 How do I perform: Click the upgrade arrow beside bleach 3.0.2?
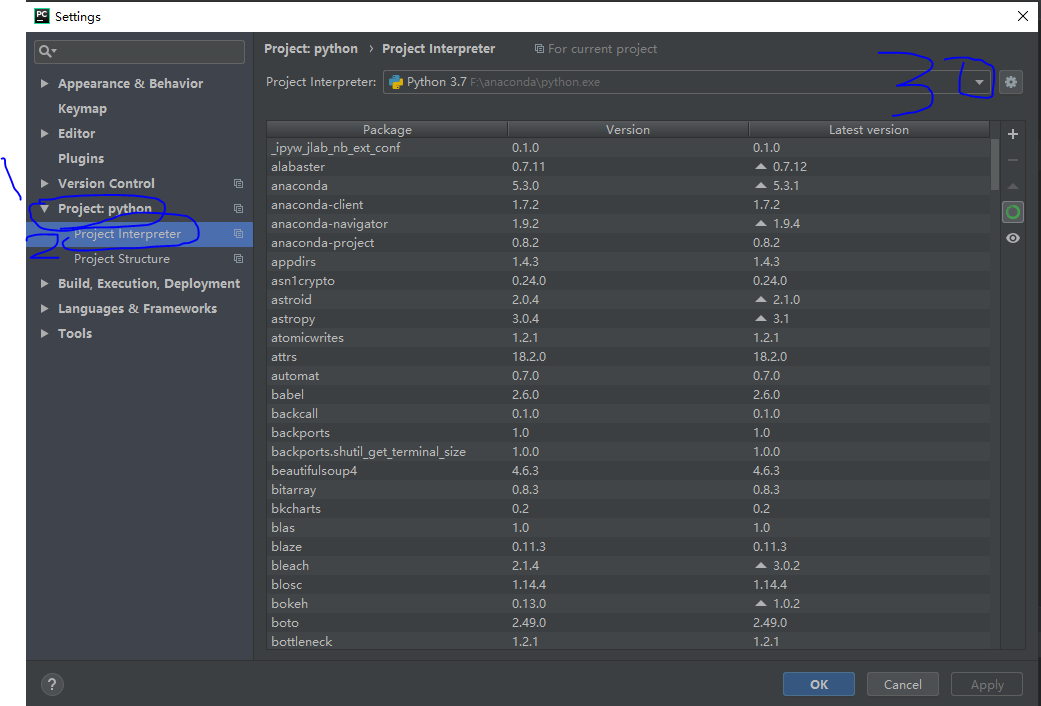(761, 565)
